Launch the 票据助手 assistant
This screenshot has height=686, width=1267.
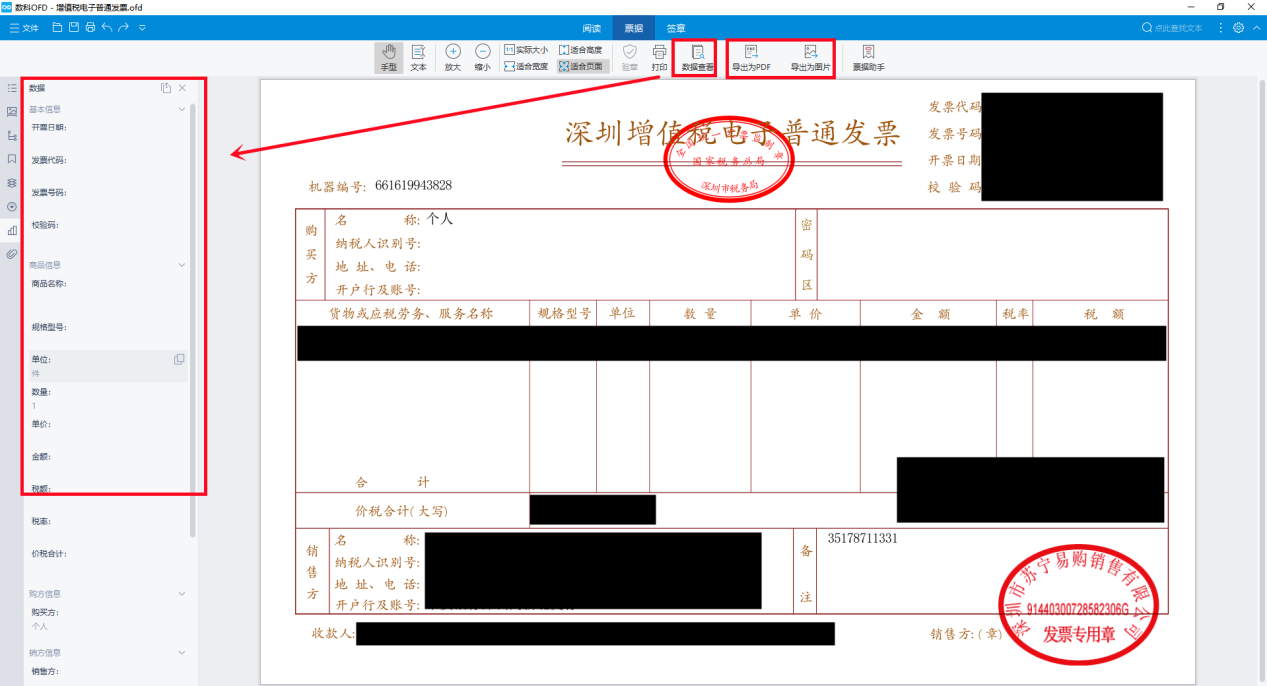point(868,57)
